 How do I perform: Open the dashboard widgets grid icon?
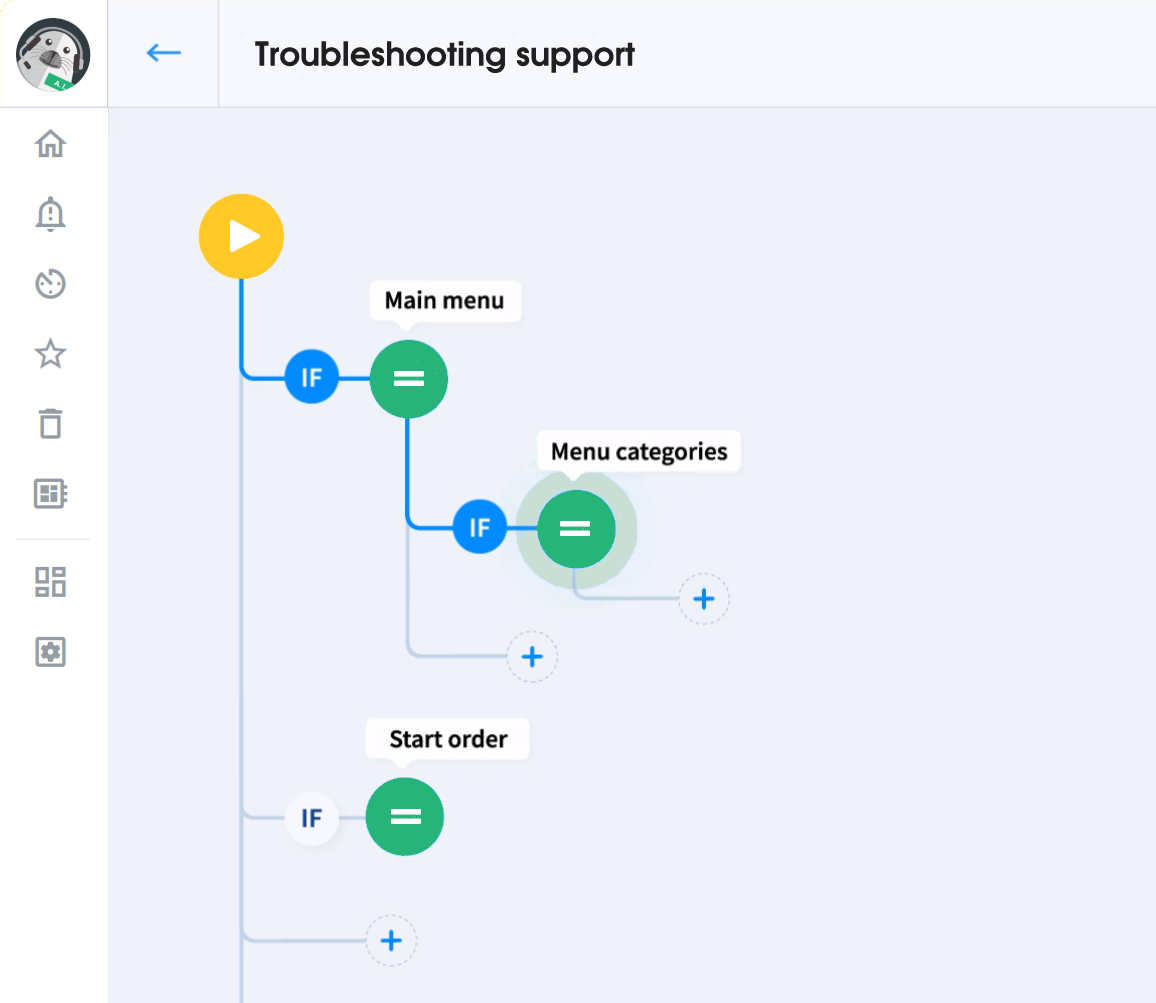(50, 582)
